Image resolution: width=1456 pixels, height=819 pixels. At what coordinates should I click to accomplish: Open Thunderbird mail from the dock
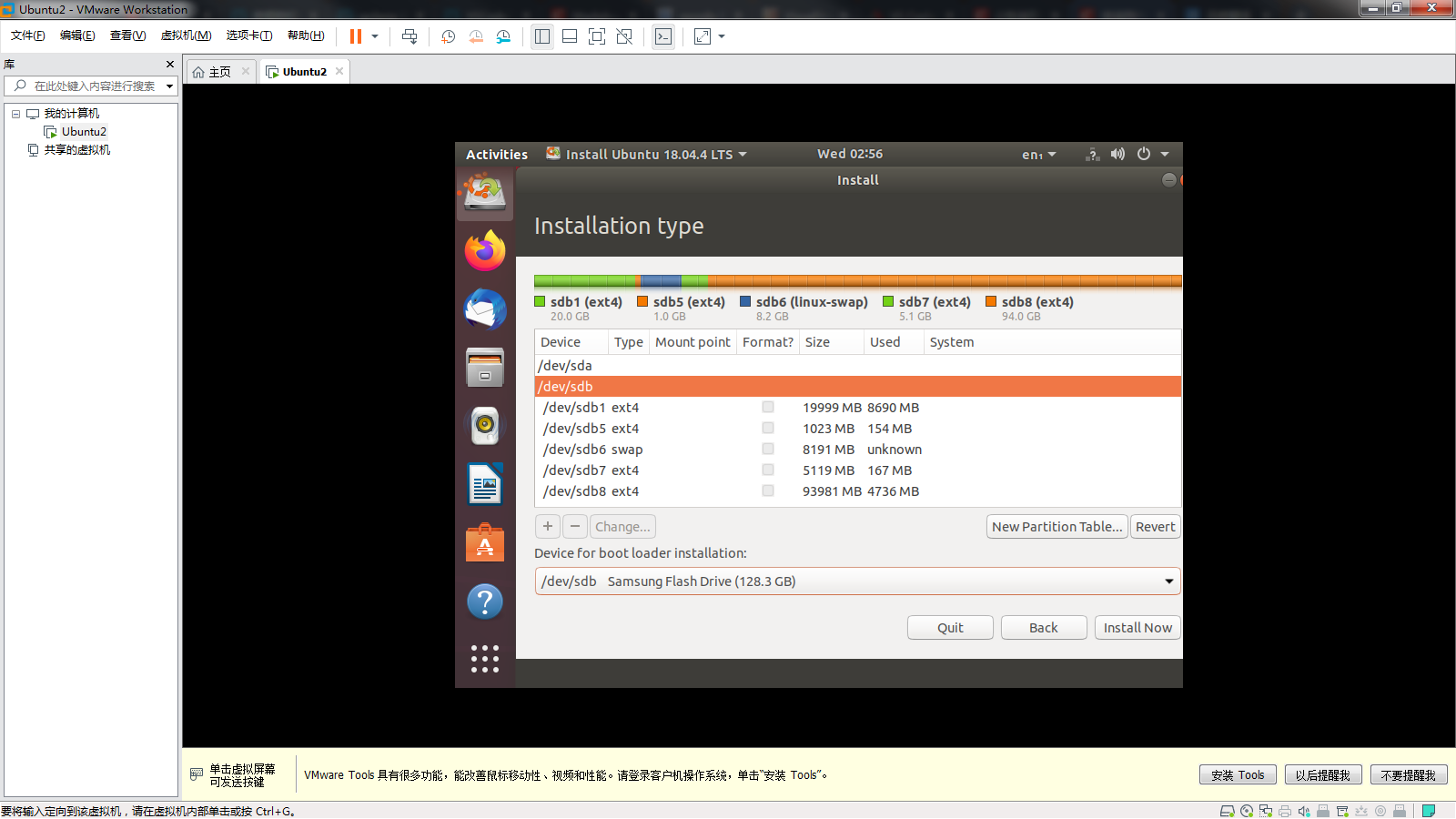click(x=484, y=308)
